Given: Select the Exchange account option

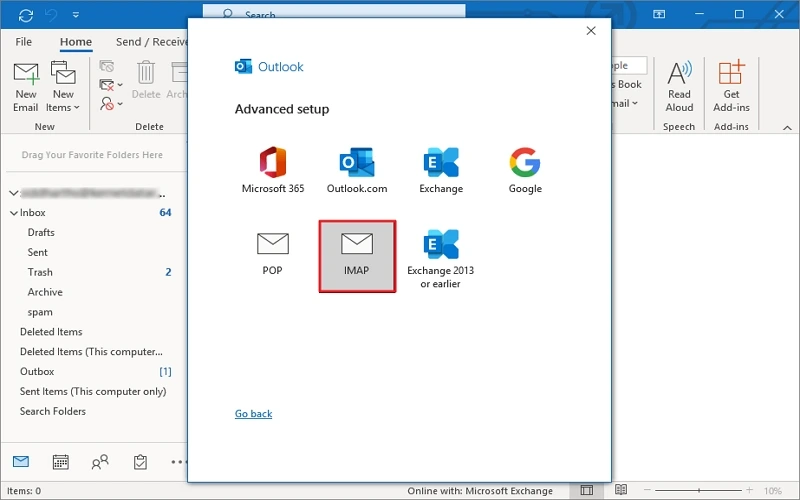Looking at the screenshot, I should (x=441, y=170).
